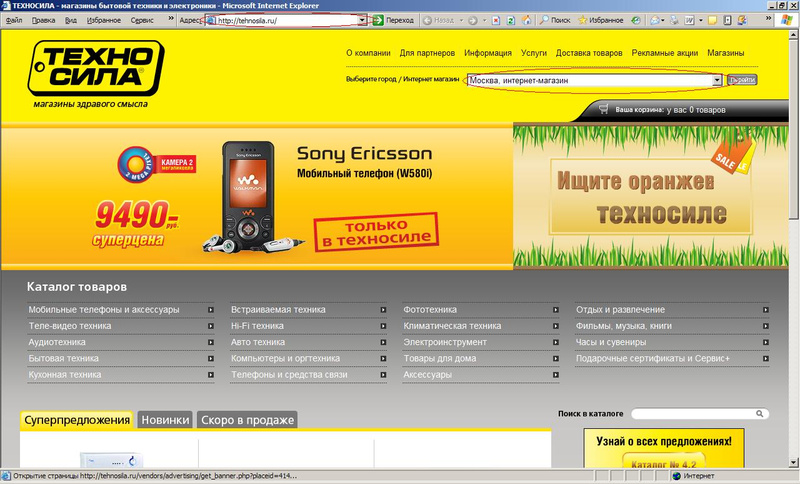
Task: Click the Sony Ericsson W580i banner
Action: click(257, 196)
